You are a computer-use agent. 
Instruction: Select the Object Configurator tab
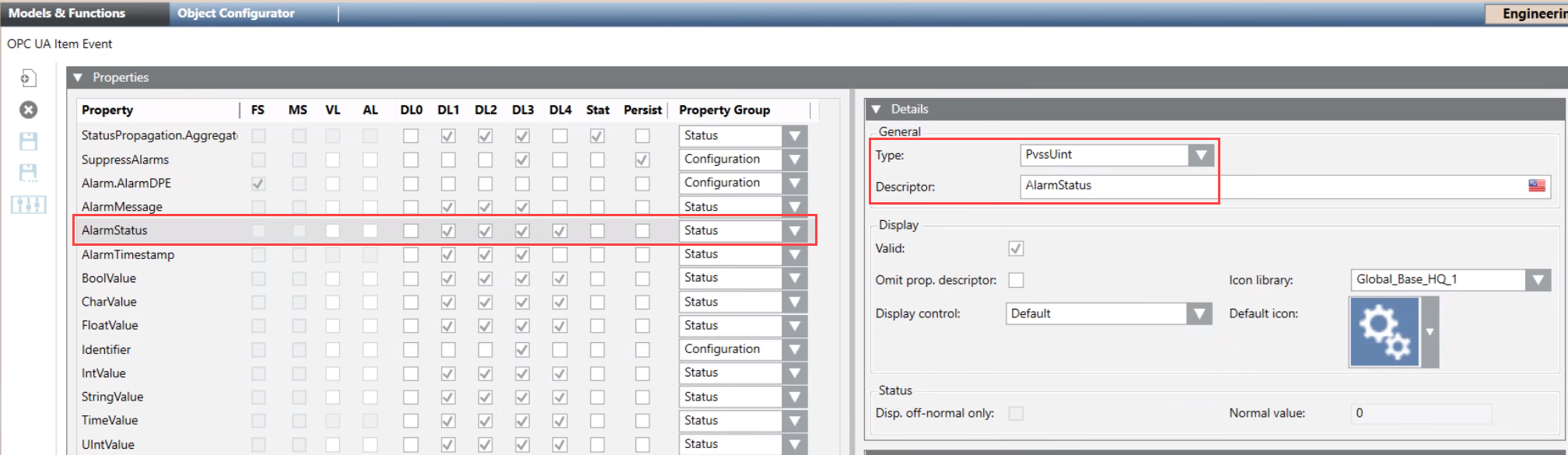click(236, 13)
